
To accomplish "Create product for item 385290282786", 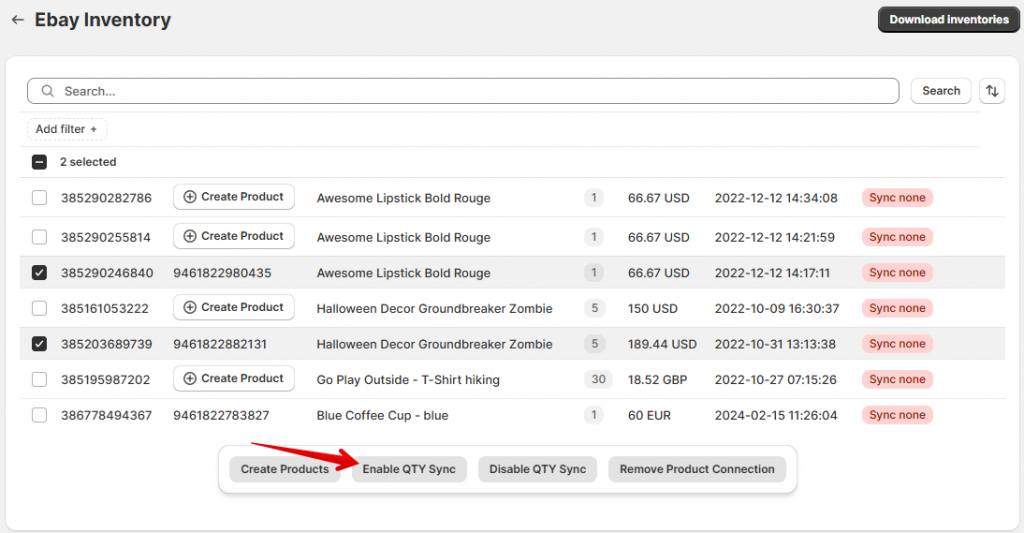I will (x=234, y=197).
